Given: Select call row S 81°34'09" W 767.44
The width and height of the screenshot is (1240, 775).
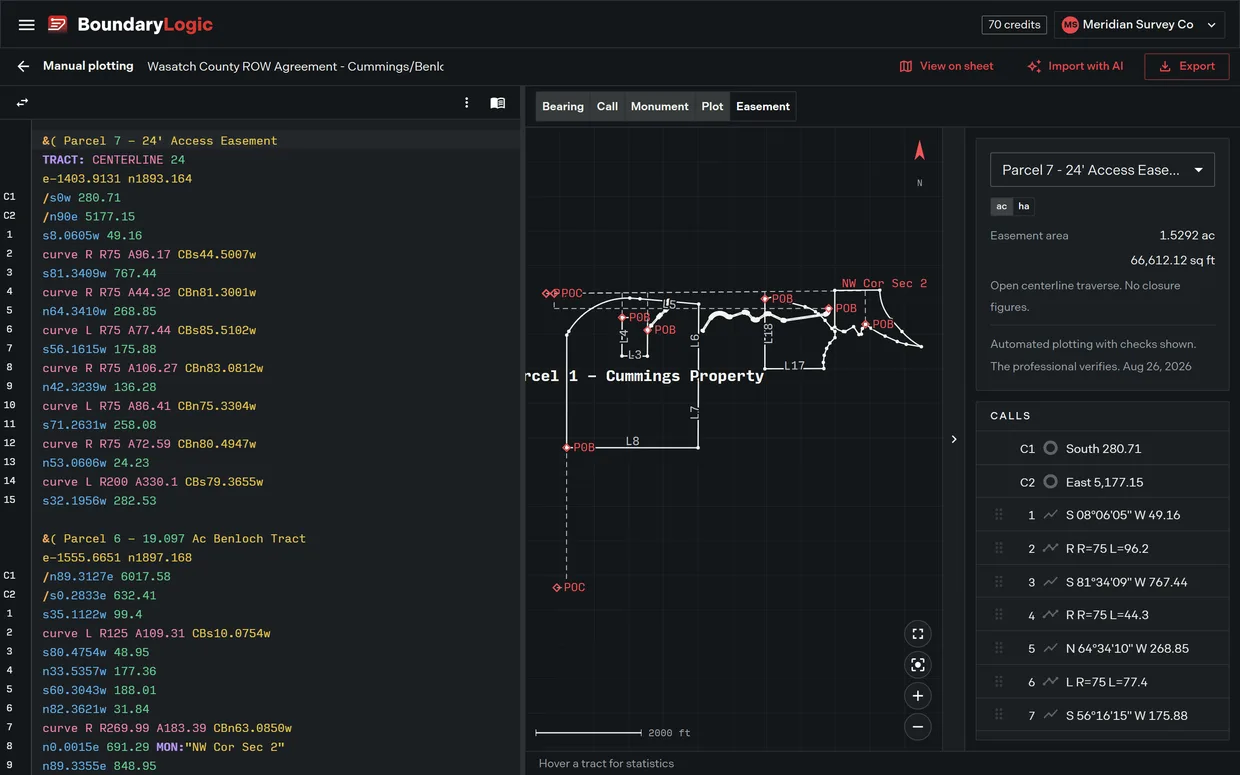Looking at the screenshot, I should point(1102,582).
